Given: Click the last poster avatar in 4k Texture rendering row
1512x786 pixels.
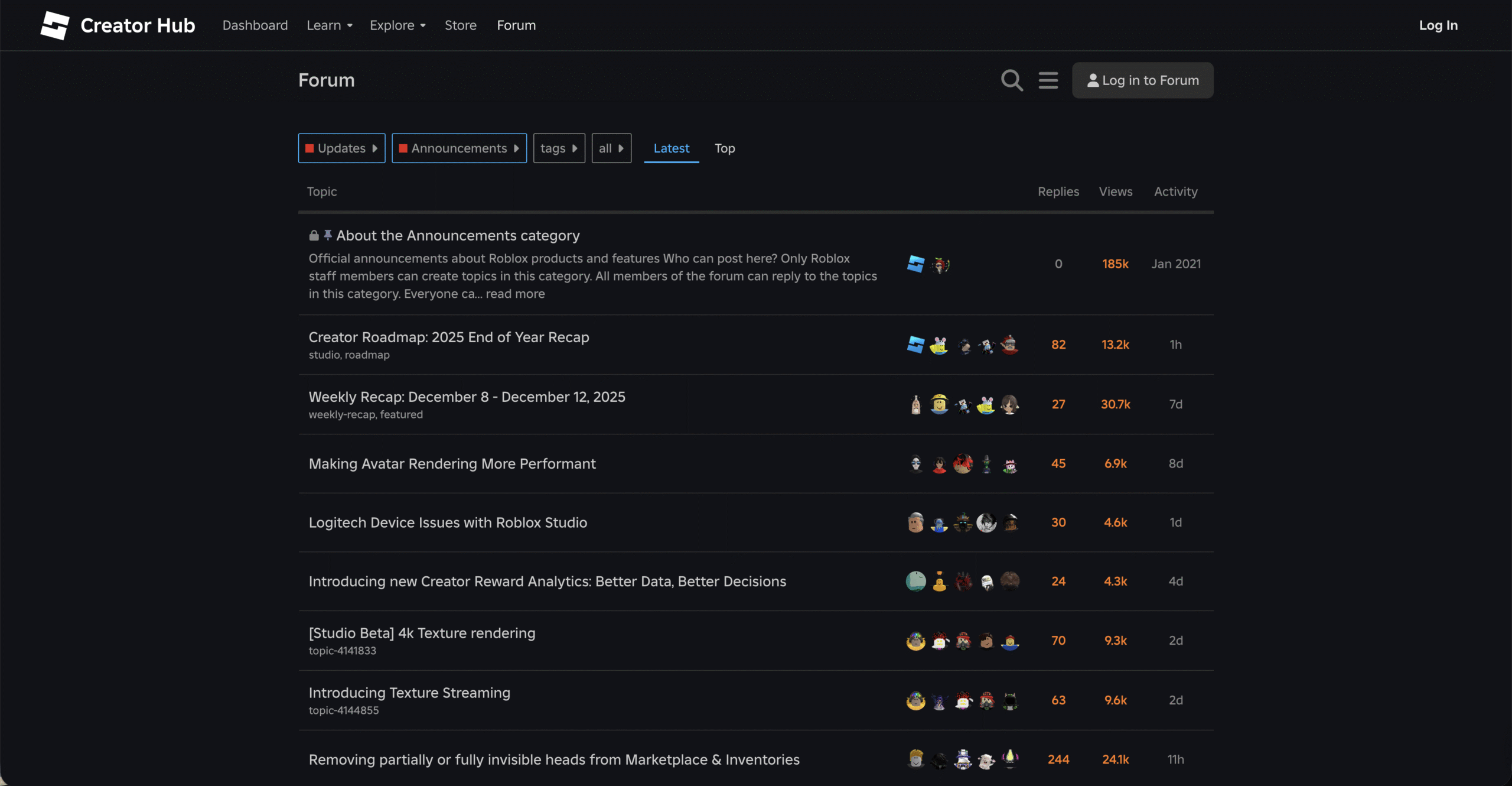Looking at the screenshot, I should pyautogui.click(x=1010, y=641).
